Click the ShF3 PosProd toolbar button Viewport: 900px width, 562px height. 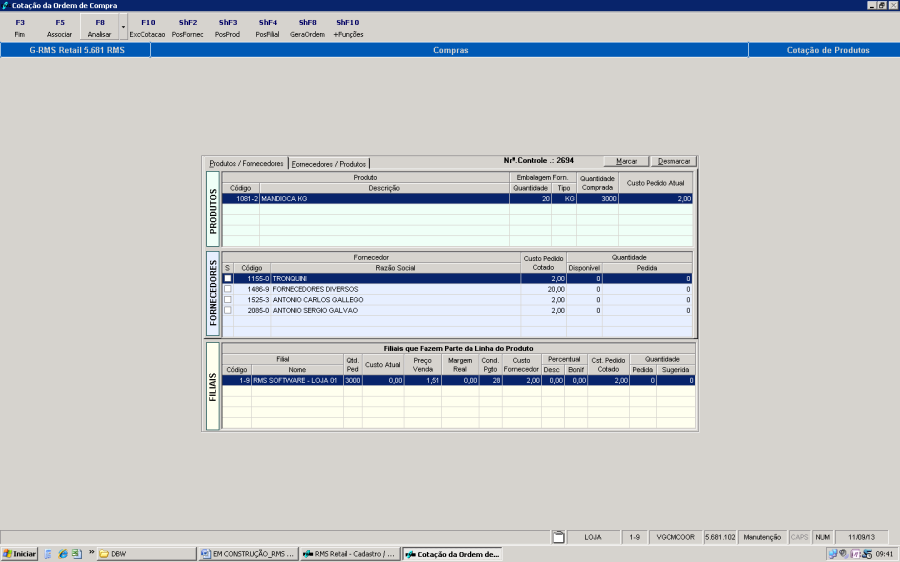[x=227, y=27]
